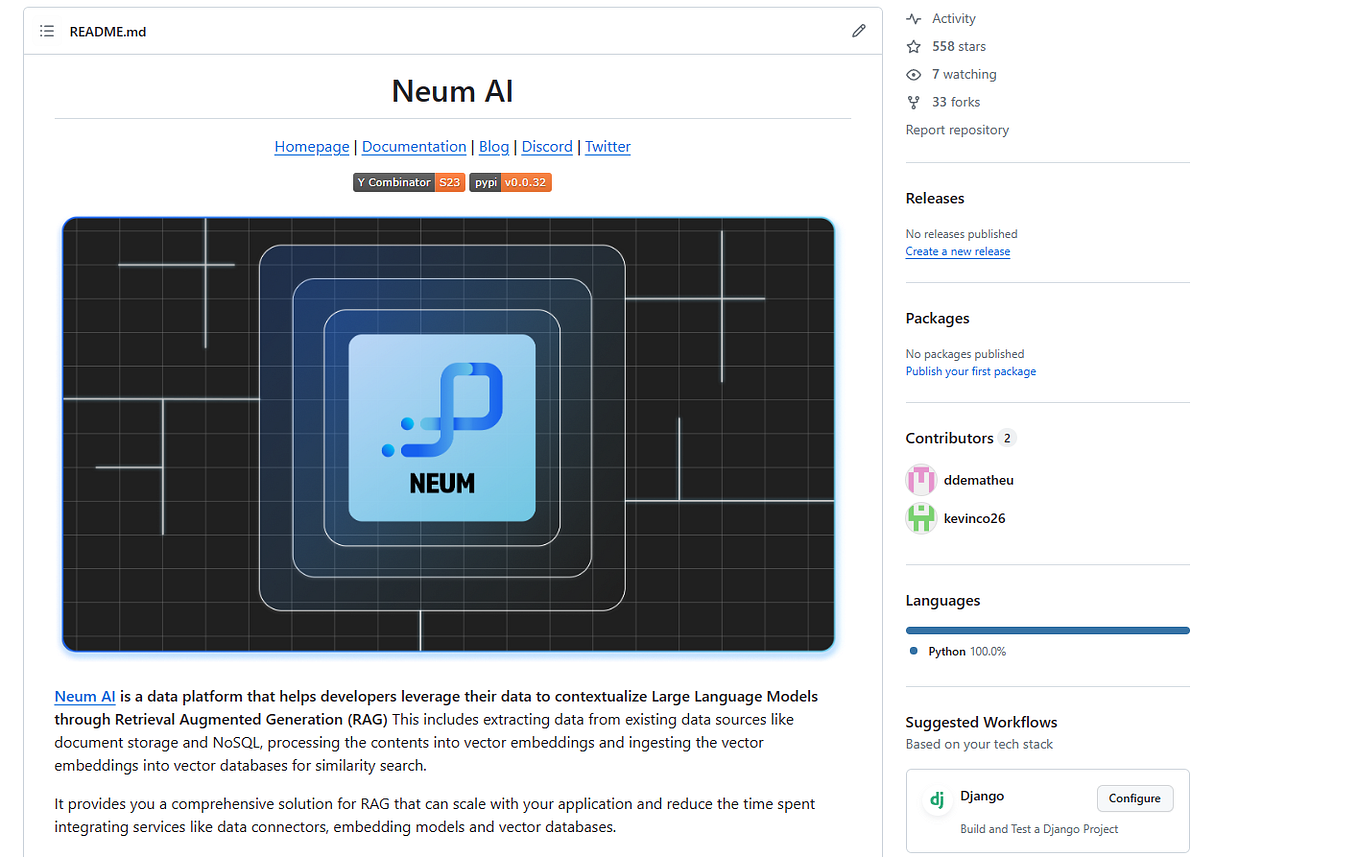Open kevinco26's contributor avatar
The image size is (1358, 857).
click(x=920, y=518)
